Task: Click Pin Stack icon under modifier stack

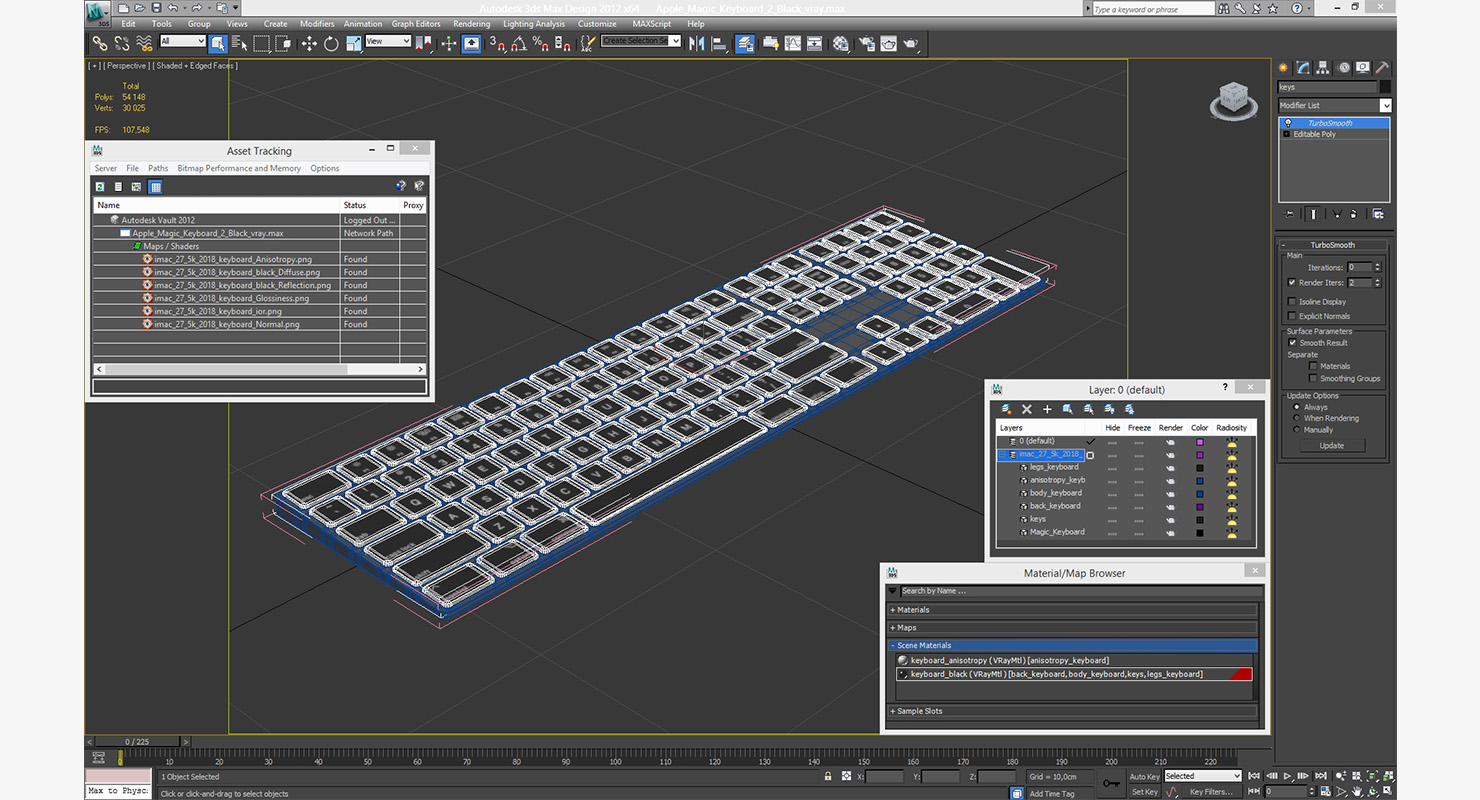Action: [1289, 214]
